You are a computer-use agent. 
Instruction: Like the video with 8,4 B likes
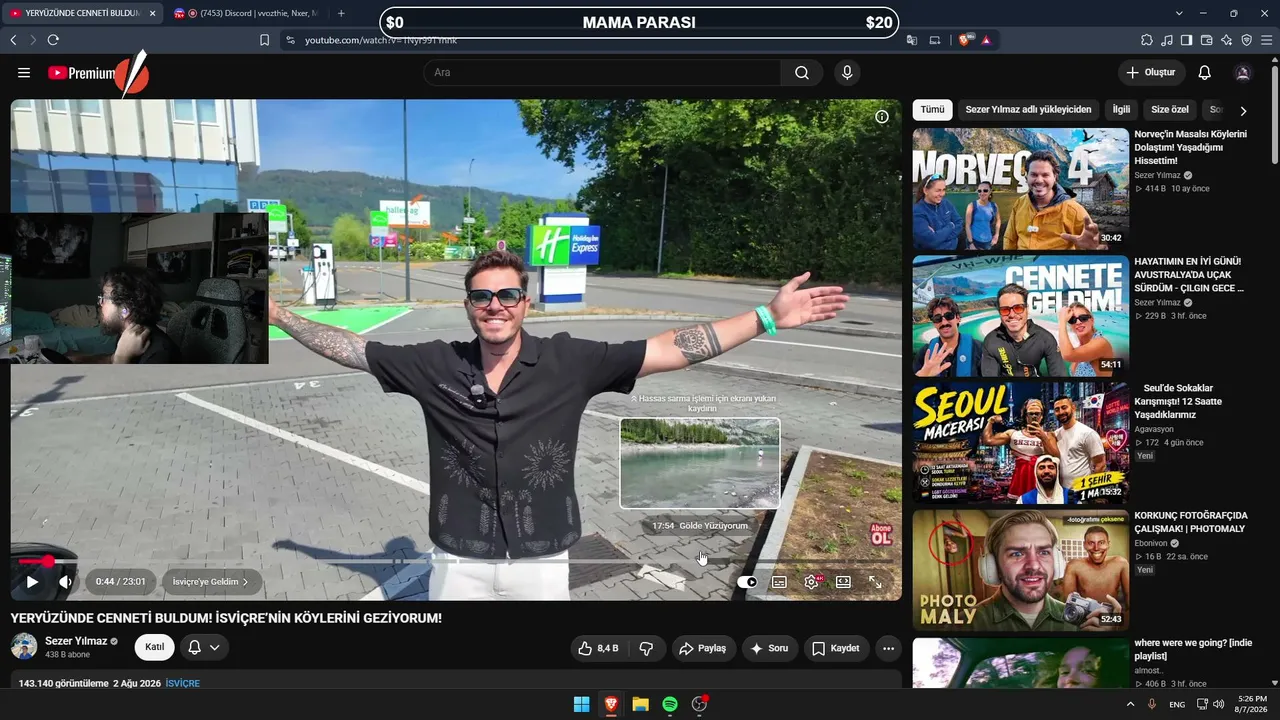tap(598, 648)
